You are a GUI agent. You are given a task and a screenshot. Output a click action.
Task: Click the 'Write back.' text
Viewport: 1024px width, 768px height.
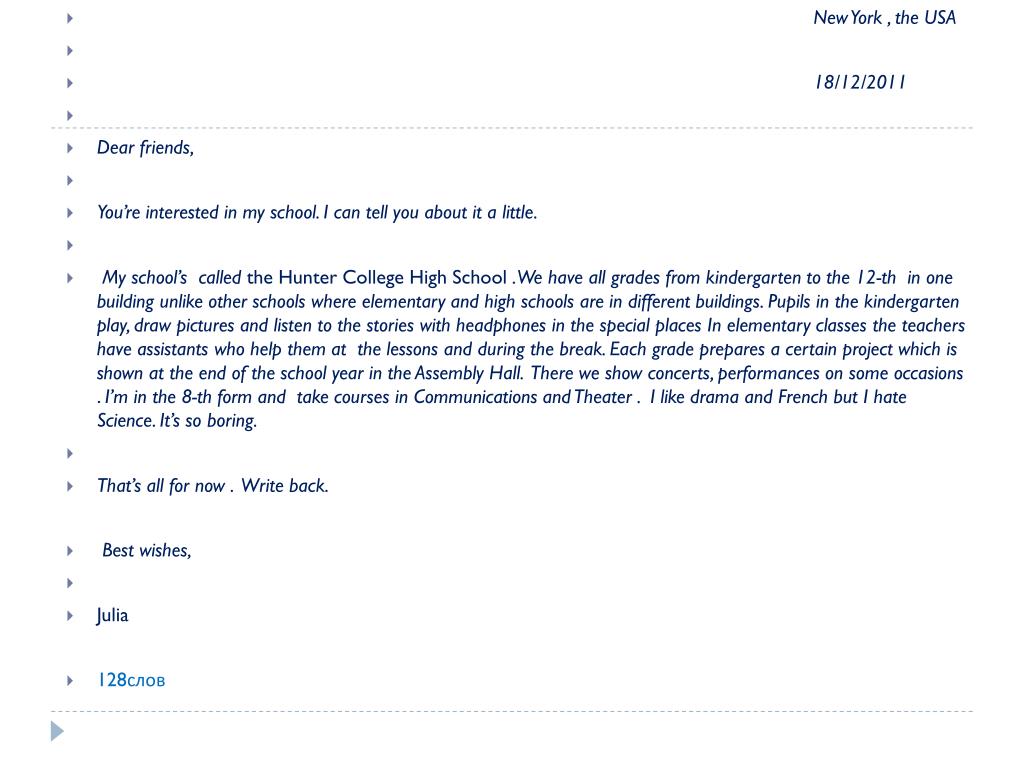click(x=284, y=486)
